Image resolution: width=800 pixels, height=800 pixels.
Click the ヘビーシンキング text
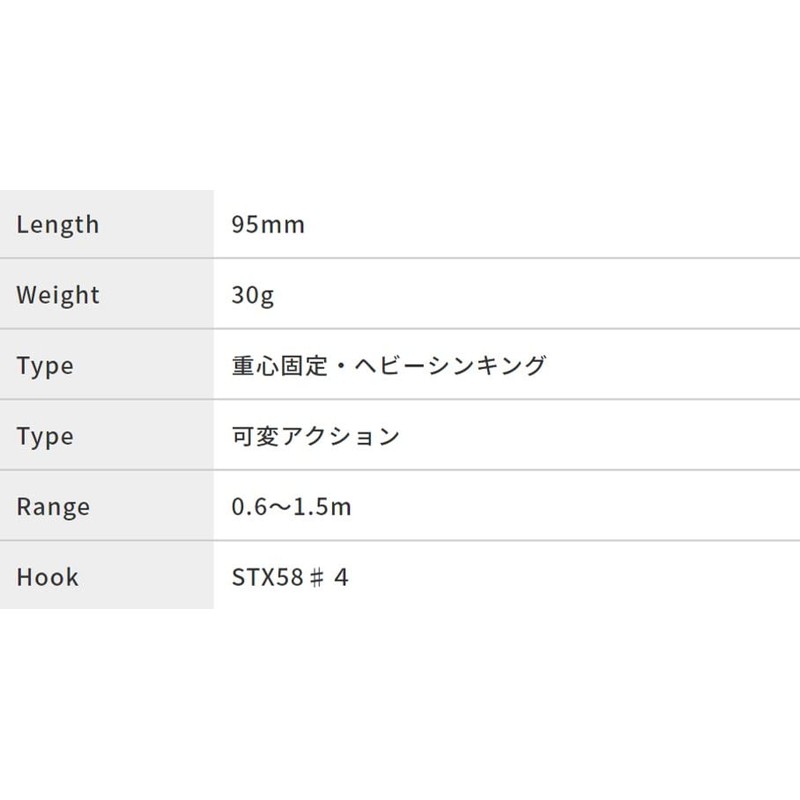tap(450, 366)
